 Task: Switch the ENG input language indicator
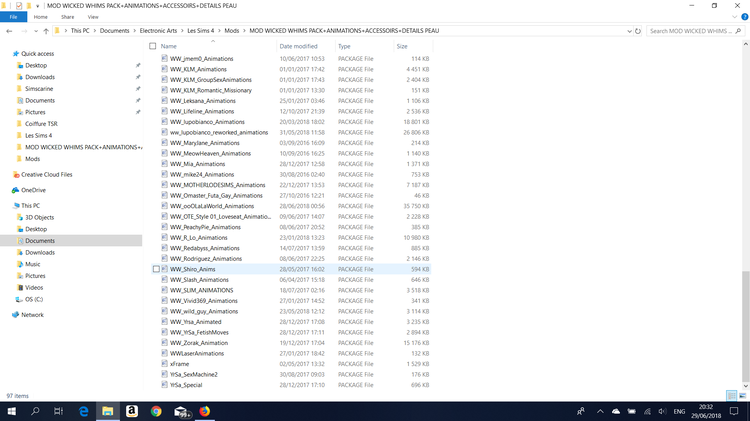coord(679,411)
